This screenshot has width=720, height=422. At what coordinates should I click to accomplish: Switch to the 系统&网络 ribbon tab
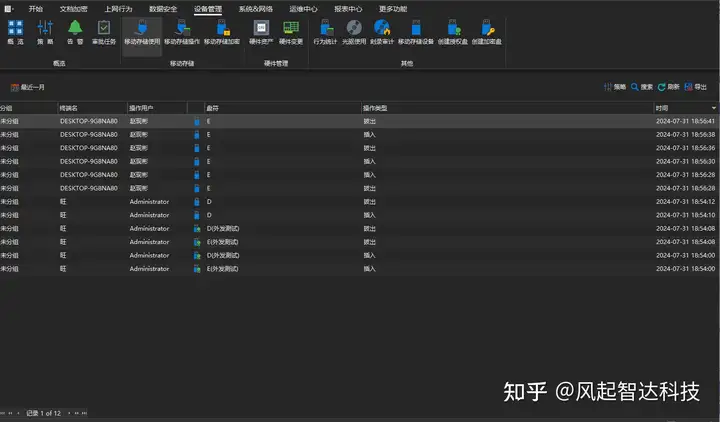tap(256, 9)
